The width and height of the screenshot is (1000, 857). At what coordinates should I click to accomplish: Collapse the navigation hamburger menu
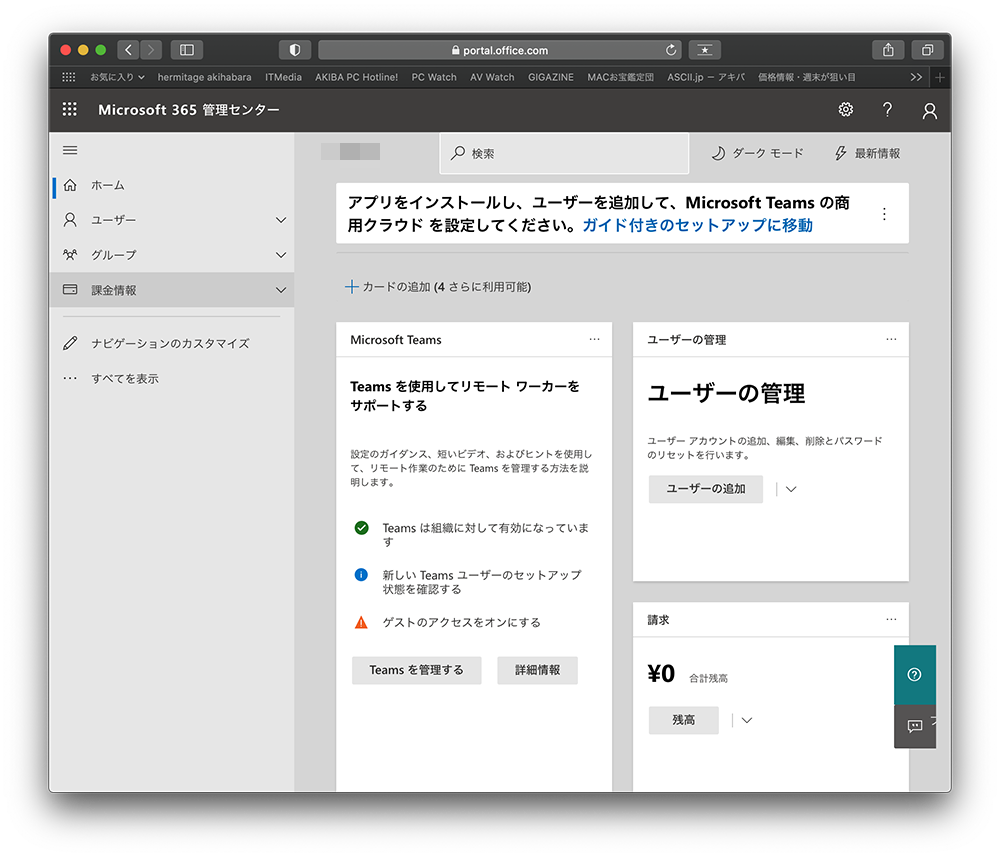(x=70, y=150)
